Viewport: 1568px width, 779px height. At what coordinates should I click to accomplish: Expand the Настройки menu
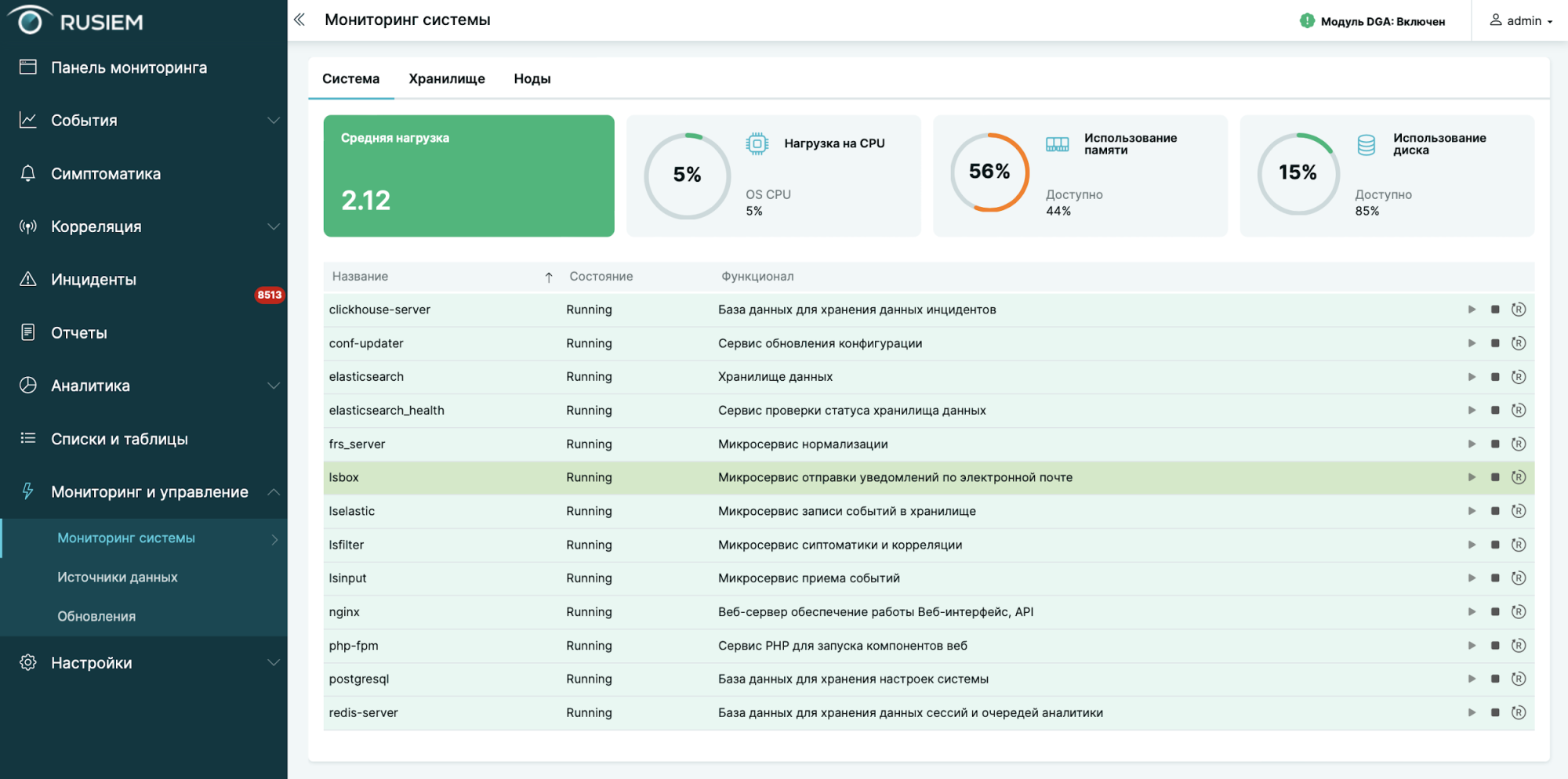[273, 663]
